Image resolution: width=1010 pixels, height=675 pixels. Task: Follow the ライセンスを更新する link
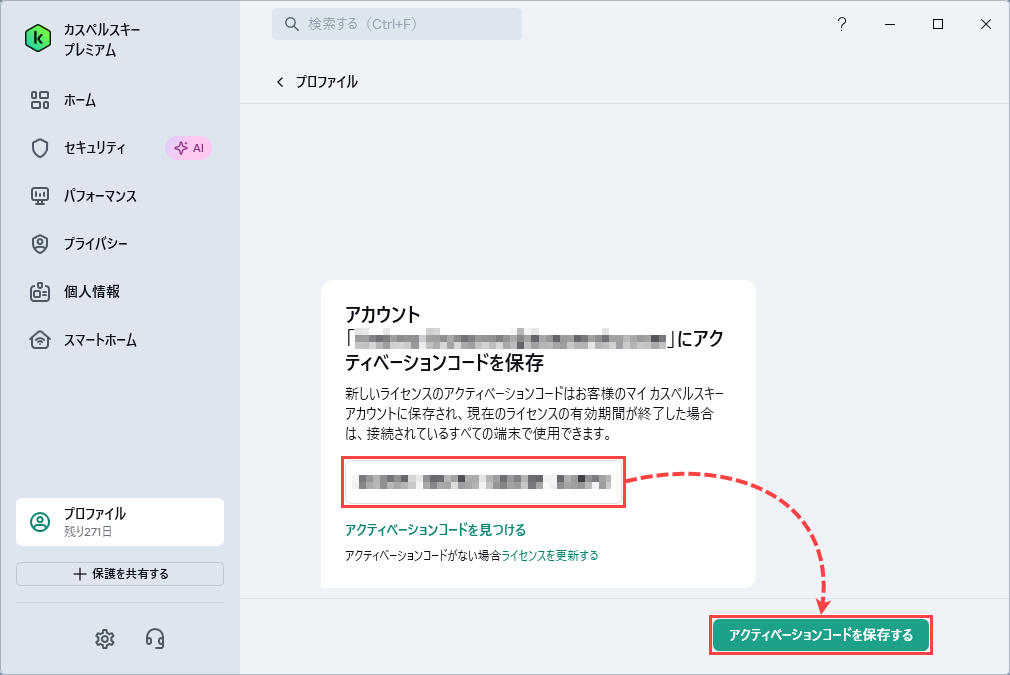coord(549,555)
